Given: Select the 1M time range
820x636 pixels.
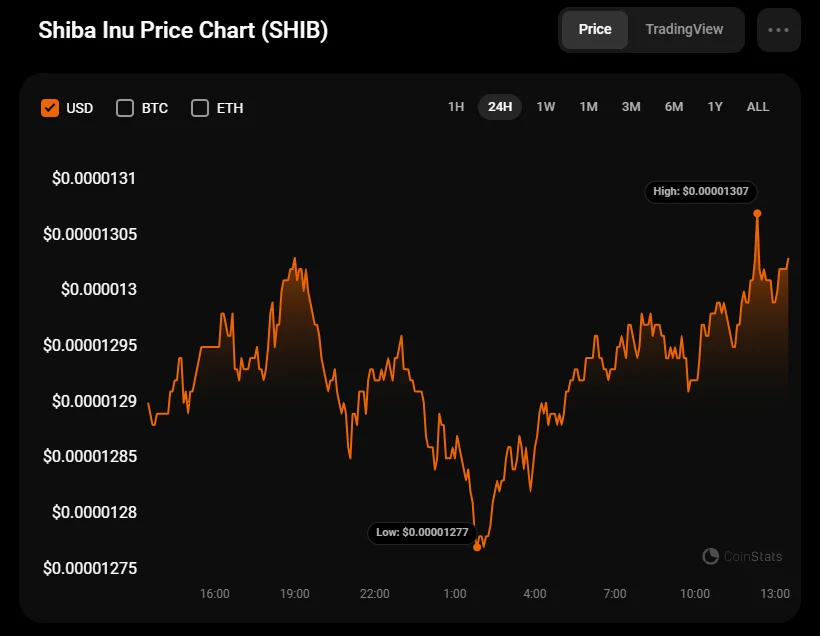Looking at the screenshot, I should [588, 107].
